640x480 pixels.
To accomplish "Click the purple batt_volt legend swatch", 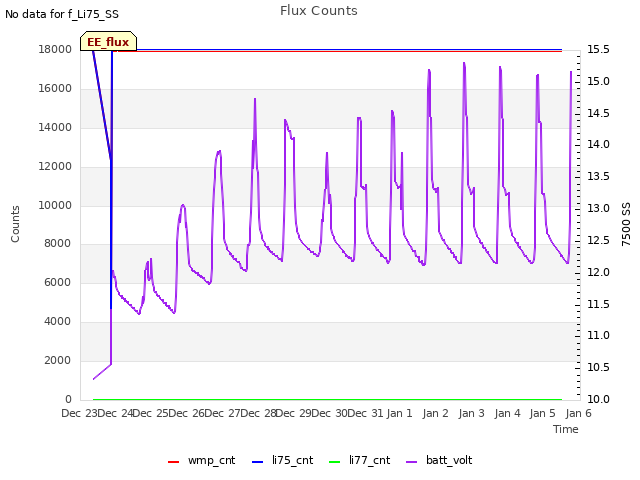I will click(412, 462).
